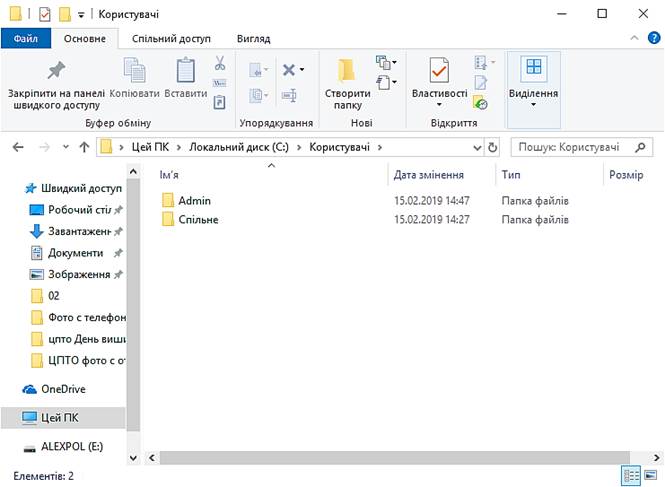Open the Властивості dropdown arrow
The width and height of the screenshot is (665, 487).
[439, 105]
